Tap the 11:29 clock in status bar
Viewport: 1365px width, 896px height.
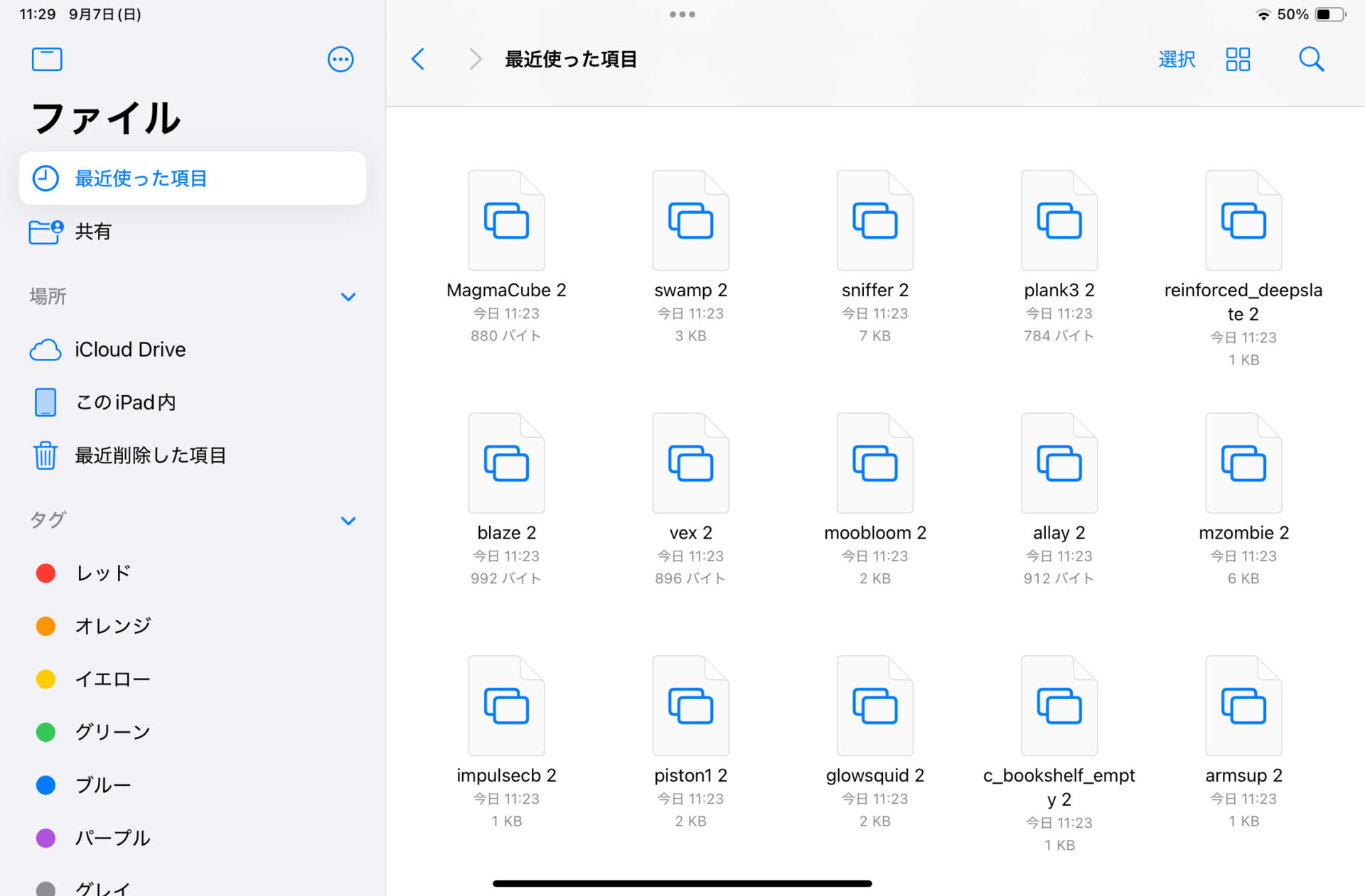(38, 14)
